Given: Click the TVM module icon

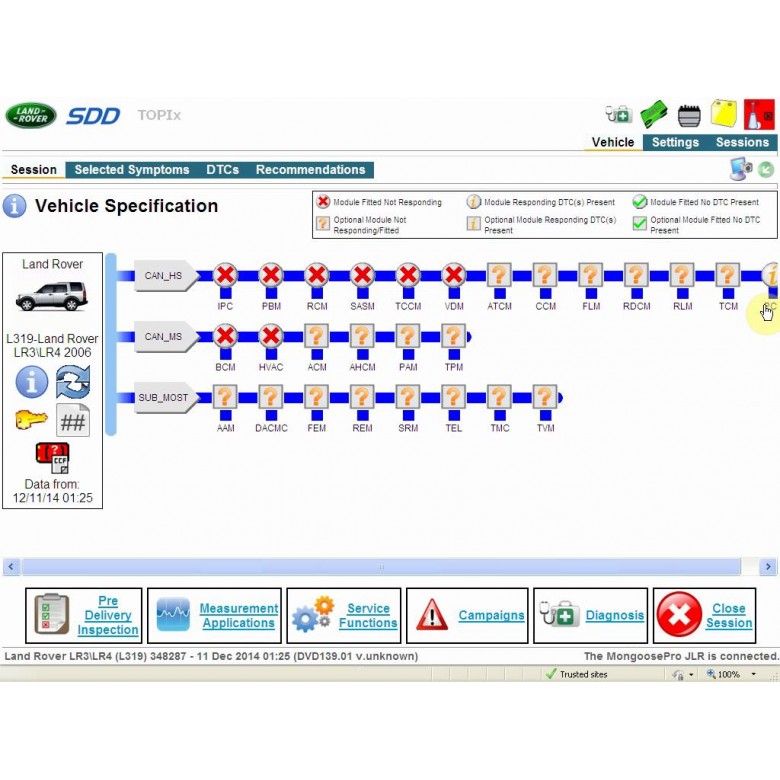Looking at the screenshot, I should (x=545, y=397).
